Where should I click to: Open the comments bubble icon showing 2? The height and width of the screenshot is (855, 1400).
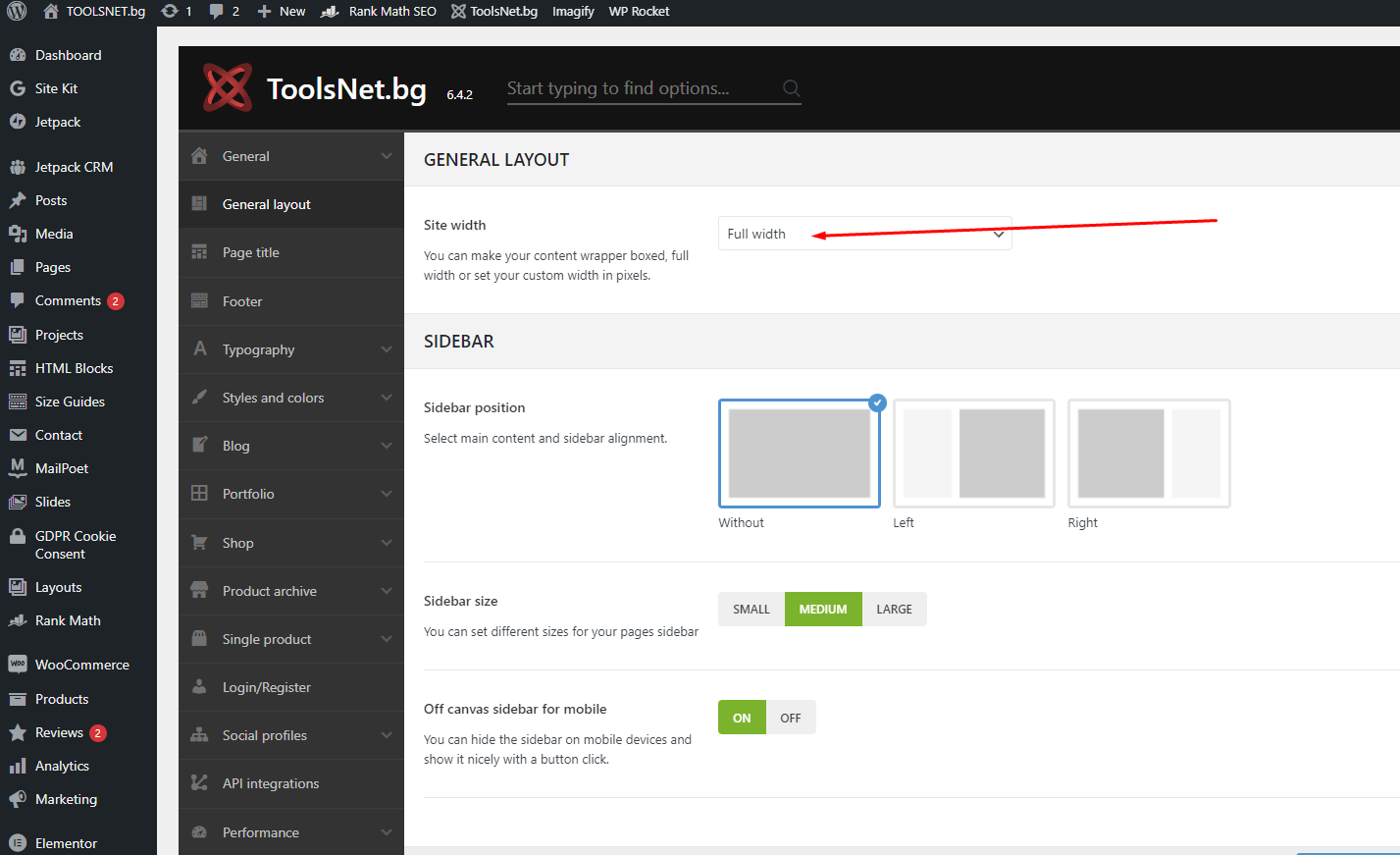217,12
